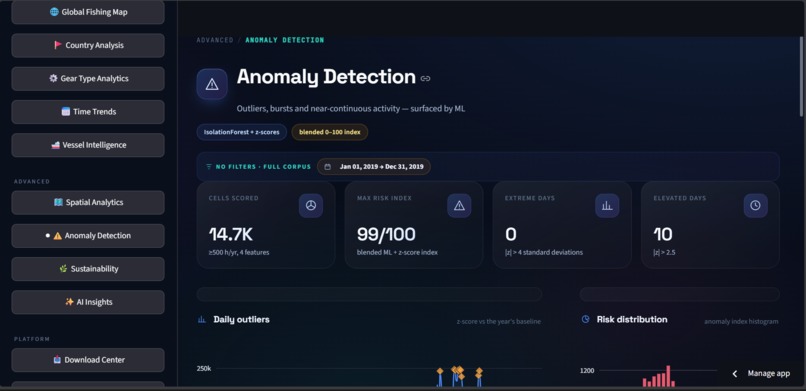The image size is (806, 391).
Task: Open Spatial Analytics page
Action: click(x=88, y=202)
